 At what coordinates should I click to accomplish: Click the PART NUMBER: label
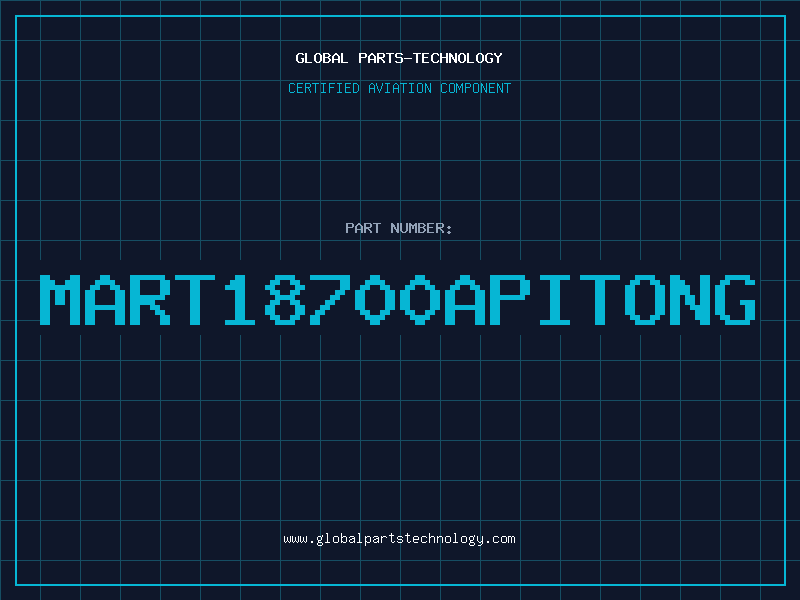click(399, 228)
